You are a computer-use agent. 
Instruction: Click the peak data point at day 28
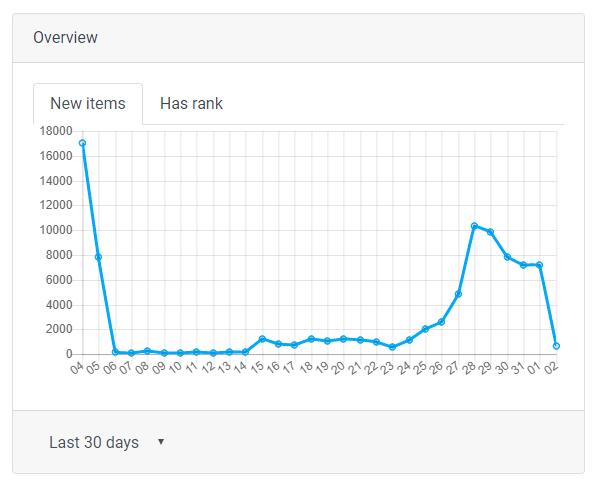474,226
